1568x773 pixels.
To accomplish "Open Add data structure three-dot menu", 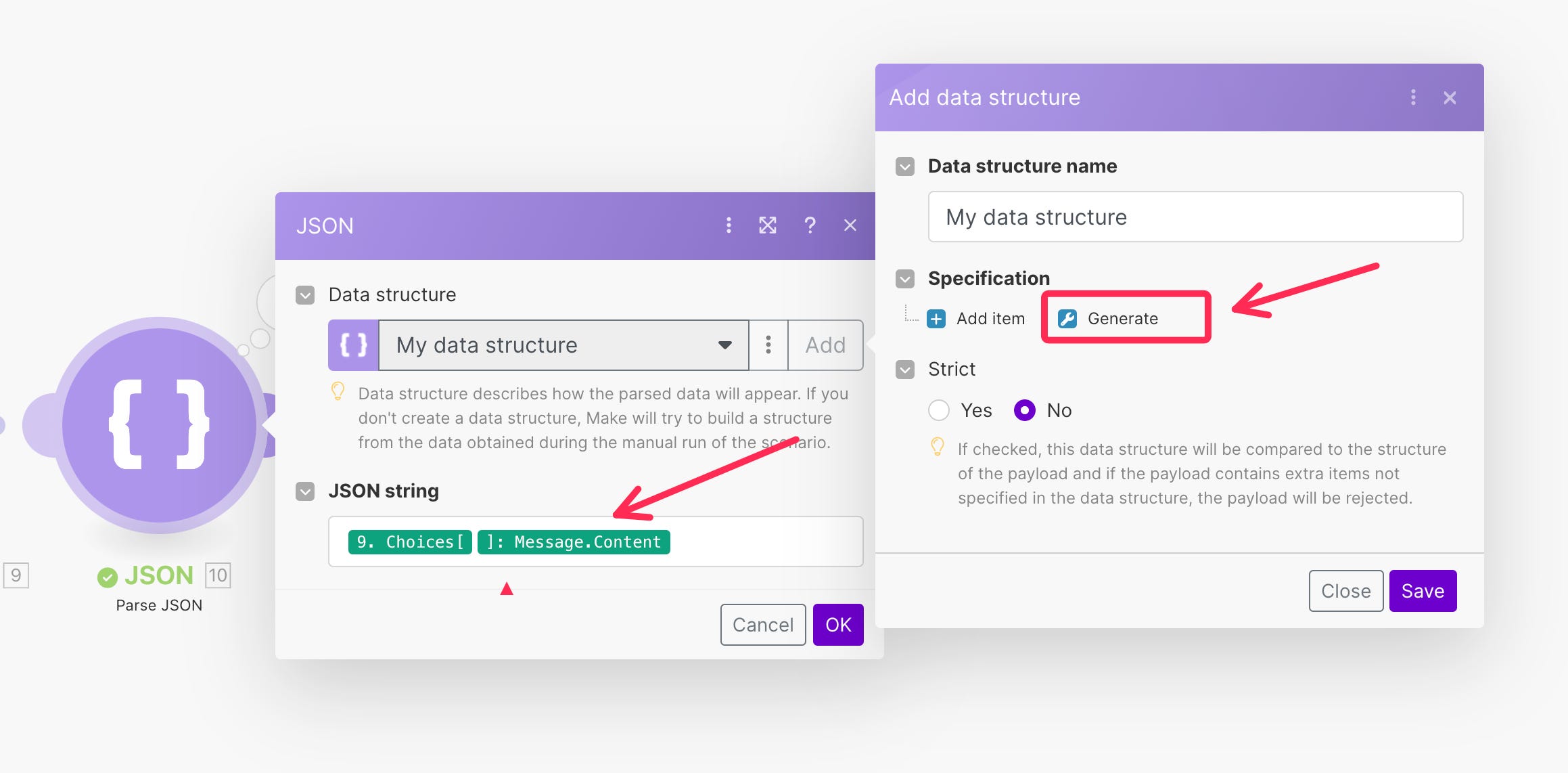I will point(1413,97).
